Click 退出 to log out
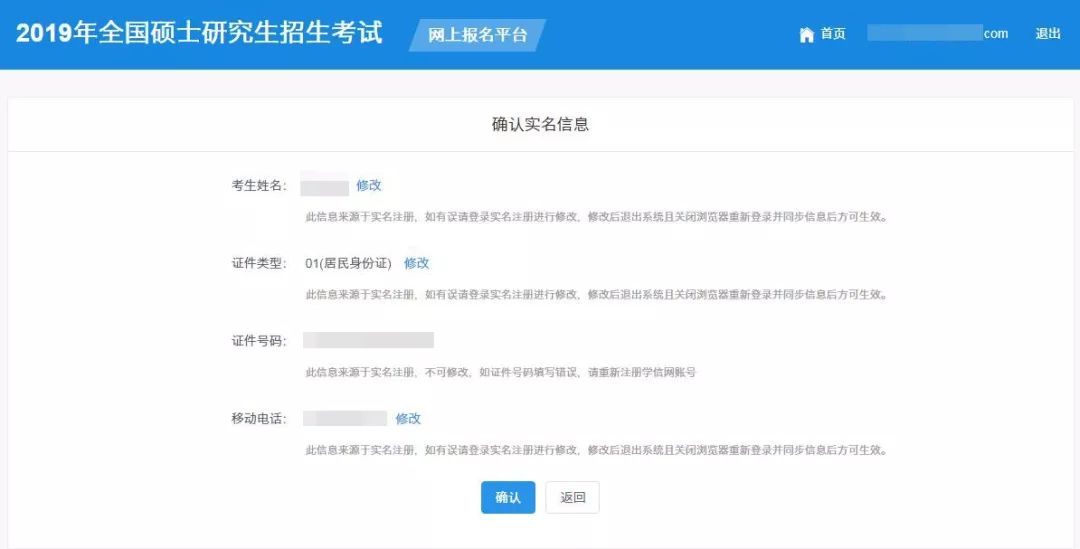 [x=1047, y=34]
